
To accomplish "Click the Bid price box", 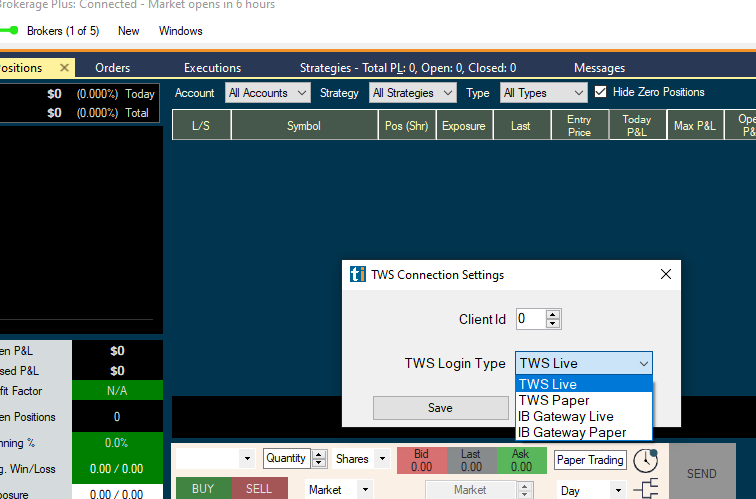I will click(422, 460).
